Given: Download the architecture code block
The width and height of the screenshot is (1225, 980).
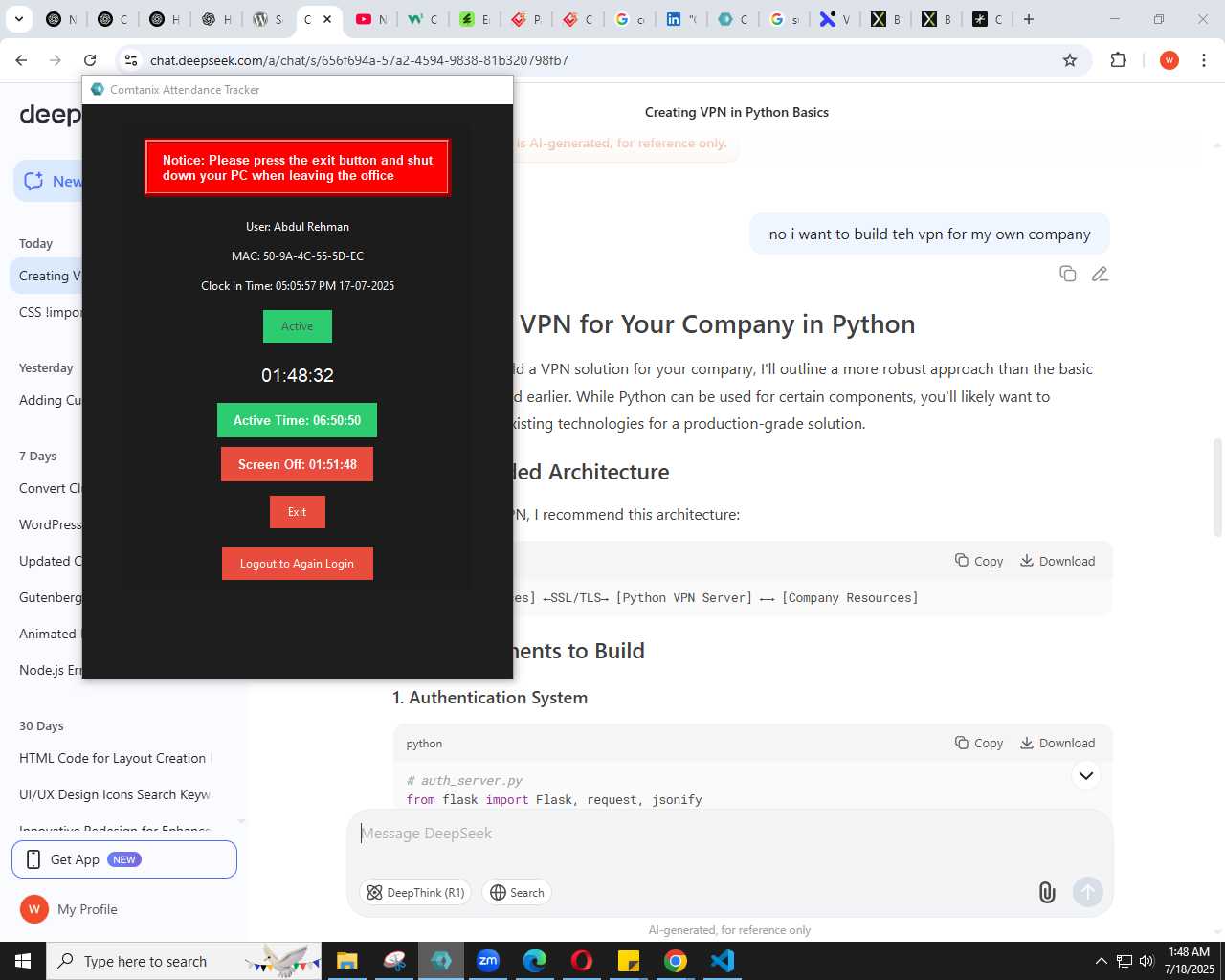Looking at the screenshot, I should coord(1058,561).
